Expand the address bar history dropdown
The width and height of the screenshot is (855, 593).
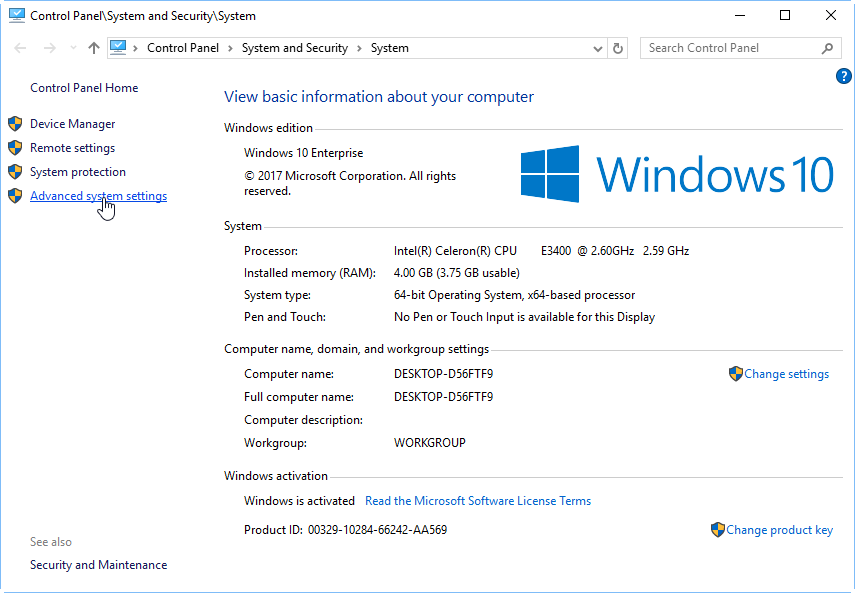pos(598,48)
